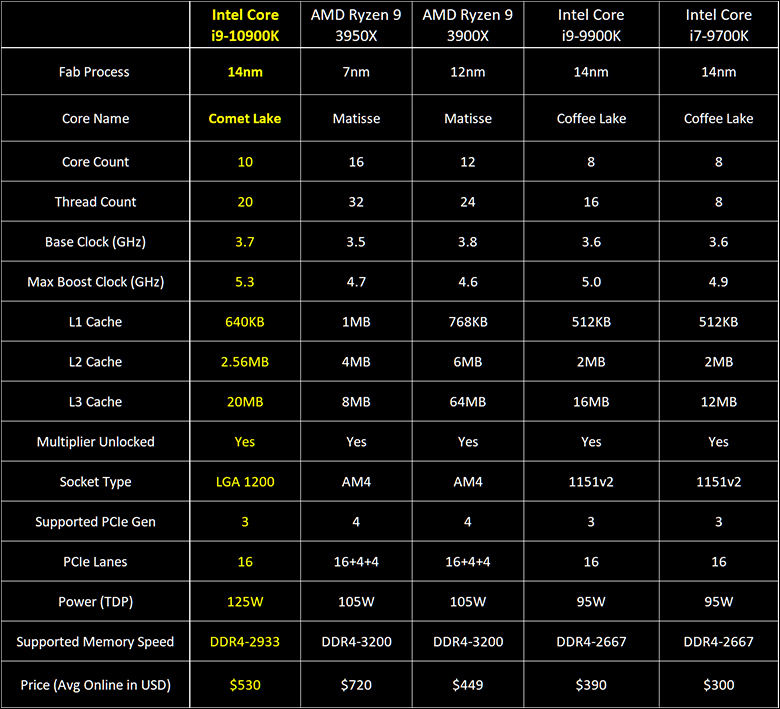Click the Multiplier Unlocked row label

coord(96,442)
